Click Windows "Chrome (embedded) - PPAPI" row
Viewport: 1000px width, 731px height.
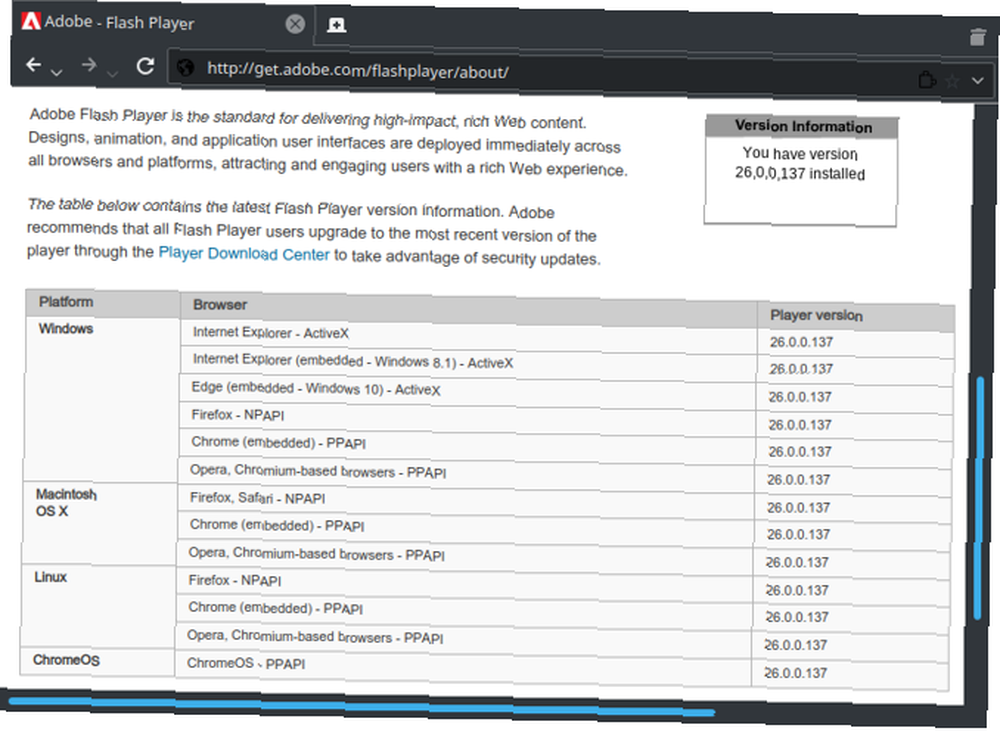[466, 447]
